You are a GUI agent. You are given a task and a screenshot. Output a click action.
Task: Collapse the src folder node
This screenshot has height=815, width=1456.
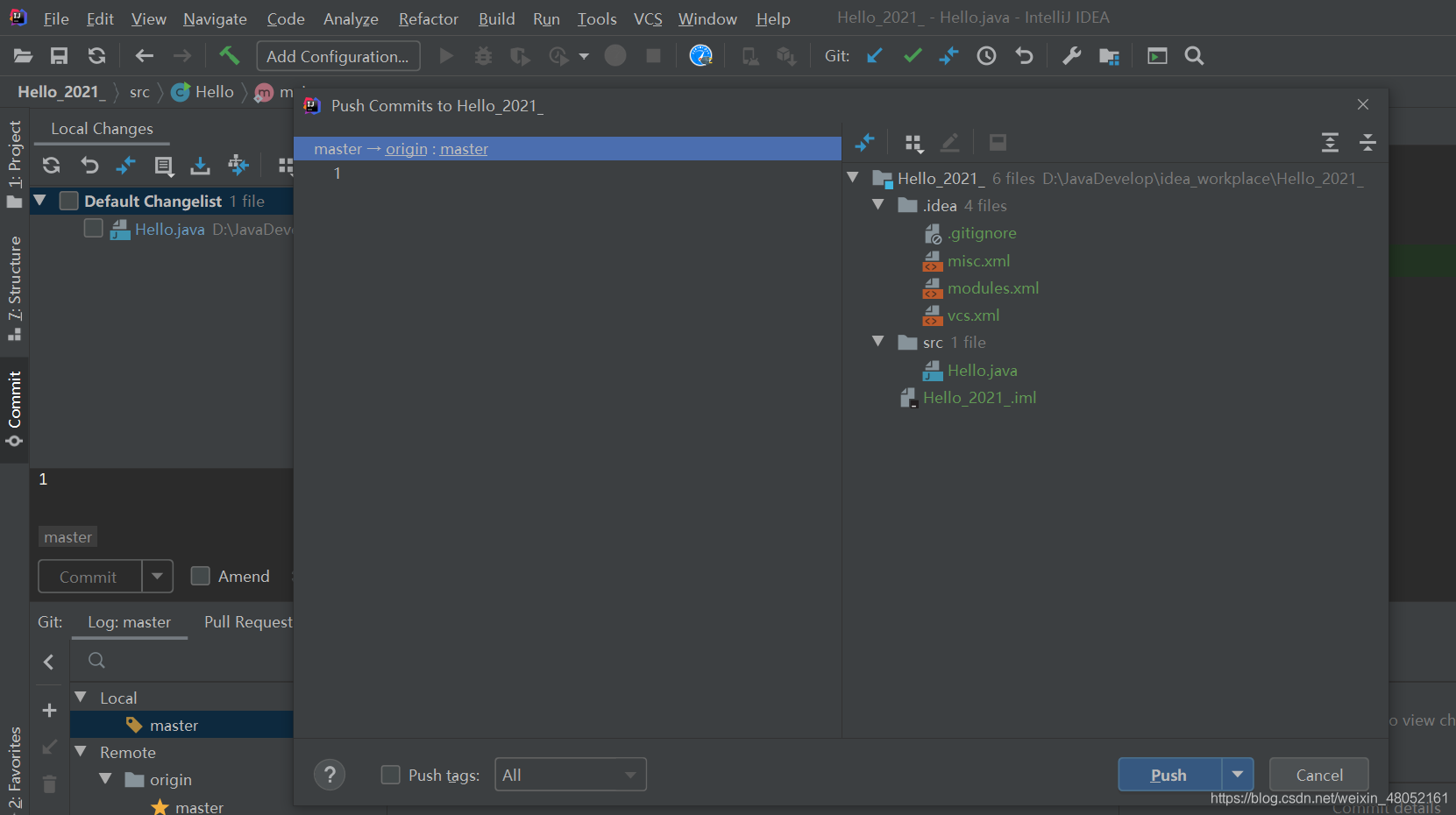point(878,342)
